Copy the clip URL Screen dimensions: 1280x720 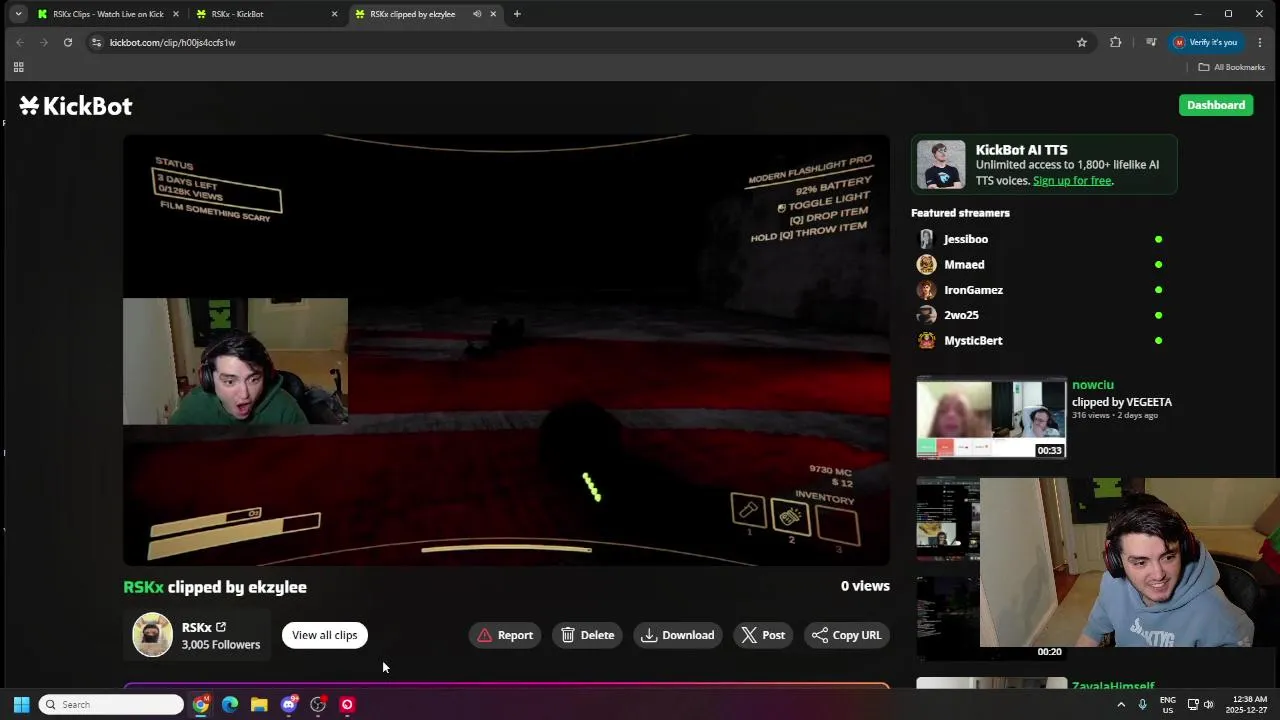pyautogui.click(x=846, y=635)
